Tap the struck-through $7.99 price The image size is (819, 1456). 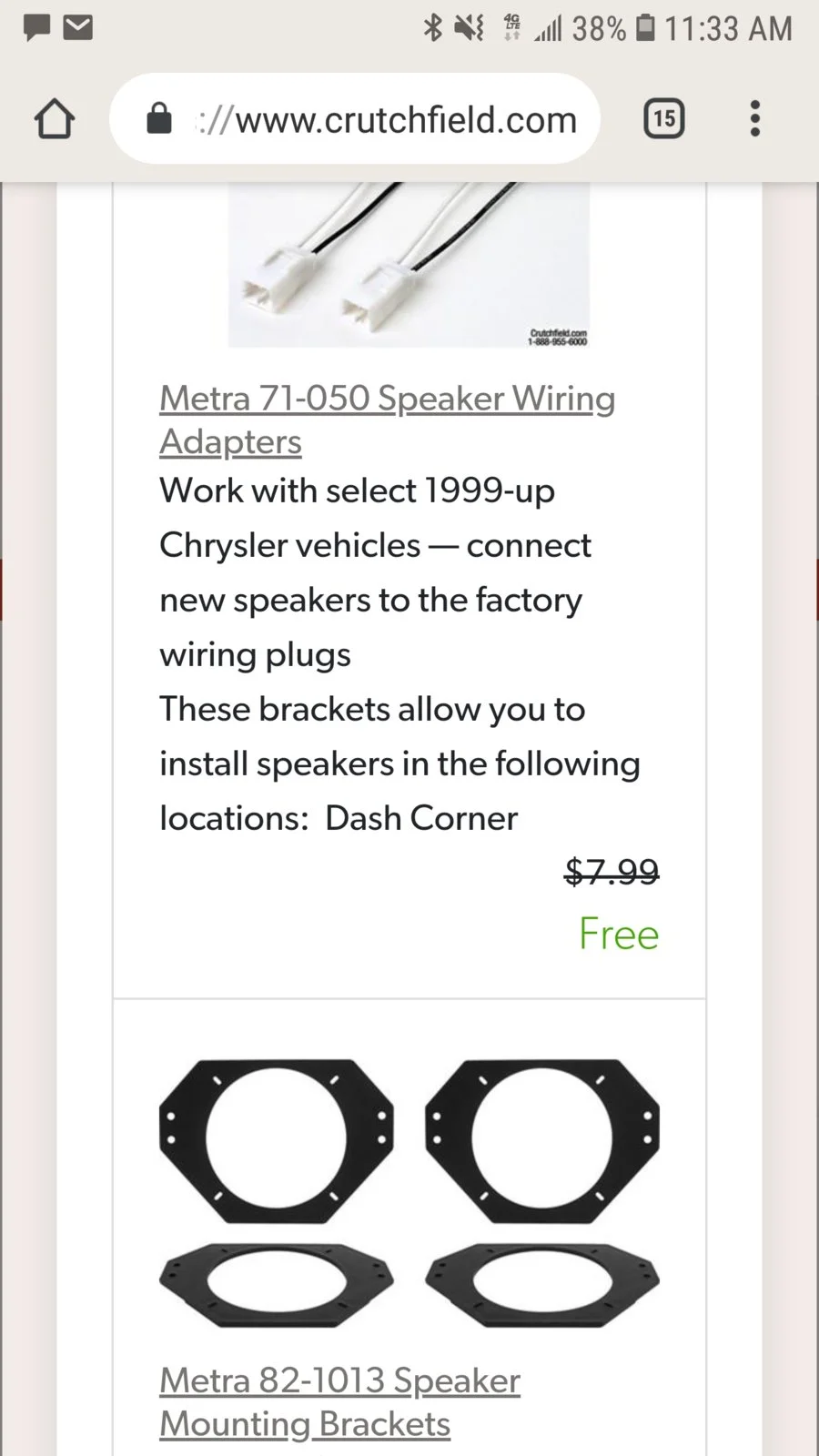612,872
